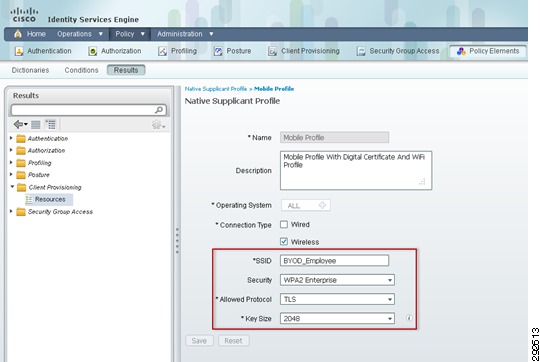Click the Authorization tab icon
The image size is (540, 362).
click(93, 51)
